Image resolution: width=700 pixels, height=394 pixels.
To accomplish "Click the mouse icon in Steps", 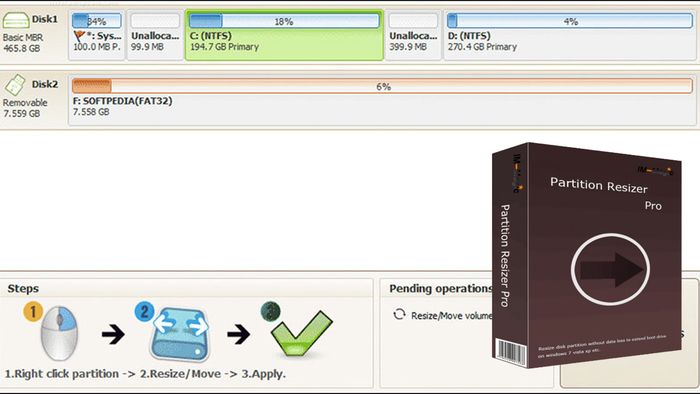I will pyautogui.click(x=59, y=333).
